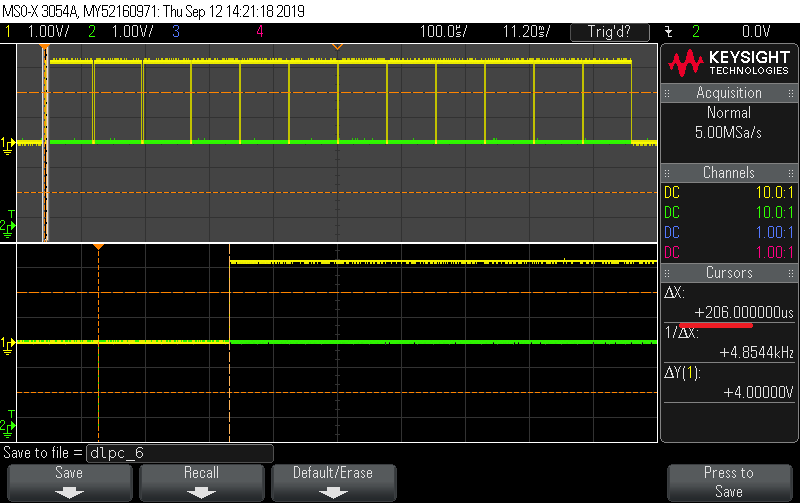This screenshot has height=503, width=800.
Task: Click channel 1's 1.00V/ vertical scale
Action: tap(48, 32)
